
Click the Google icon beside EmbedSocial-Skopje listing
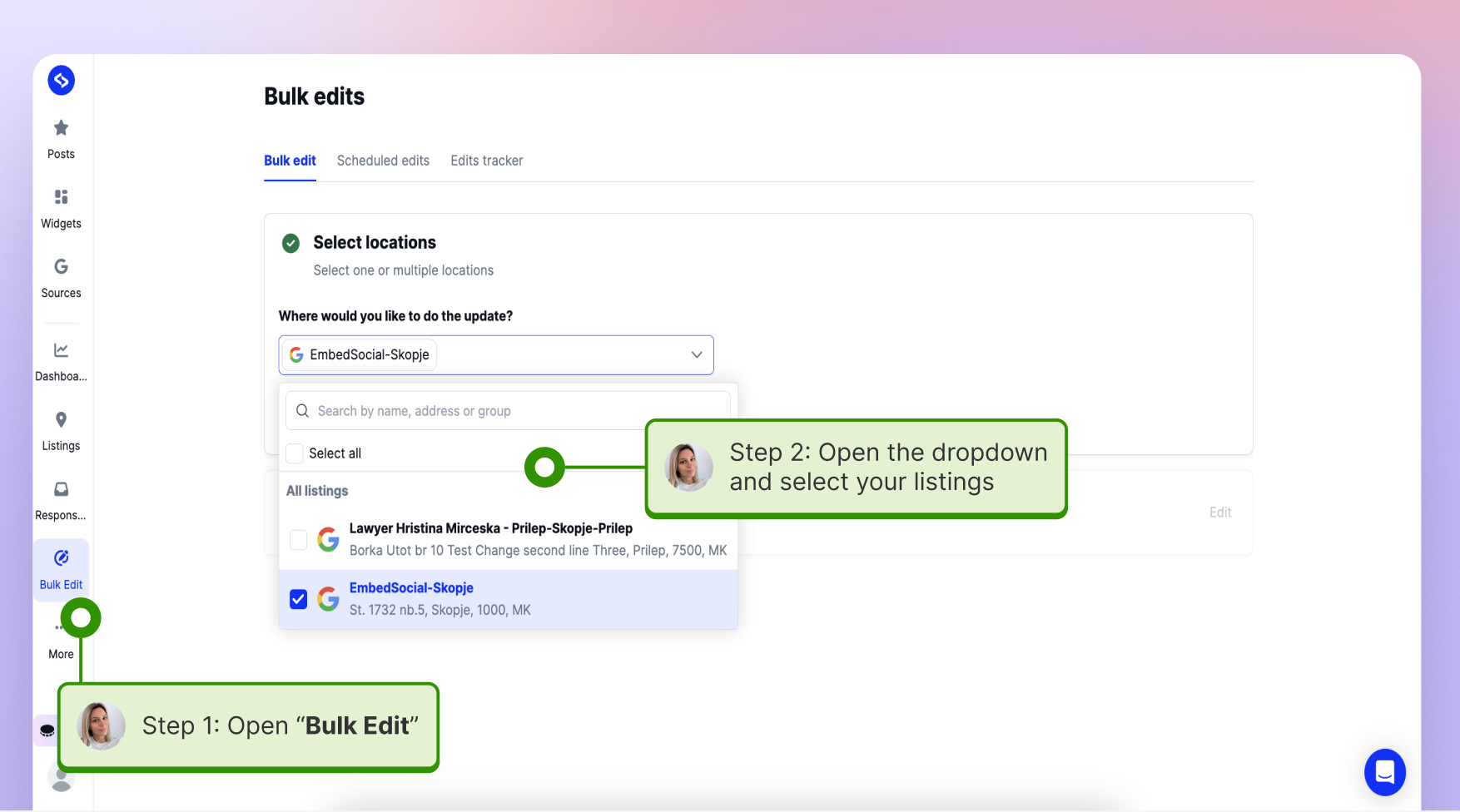(x=329, y=599)
